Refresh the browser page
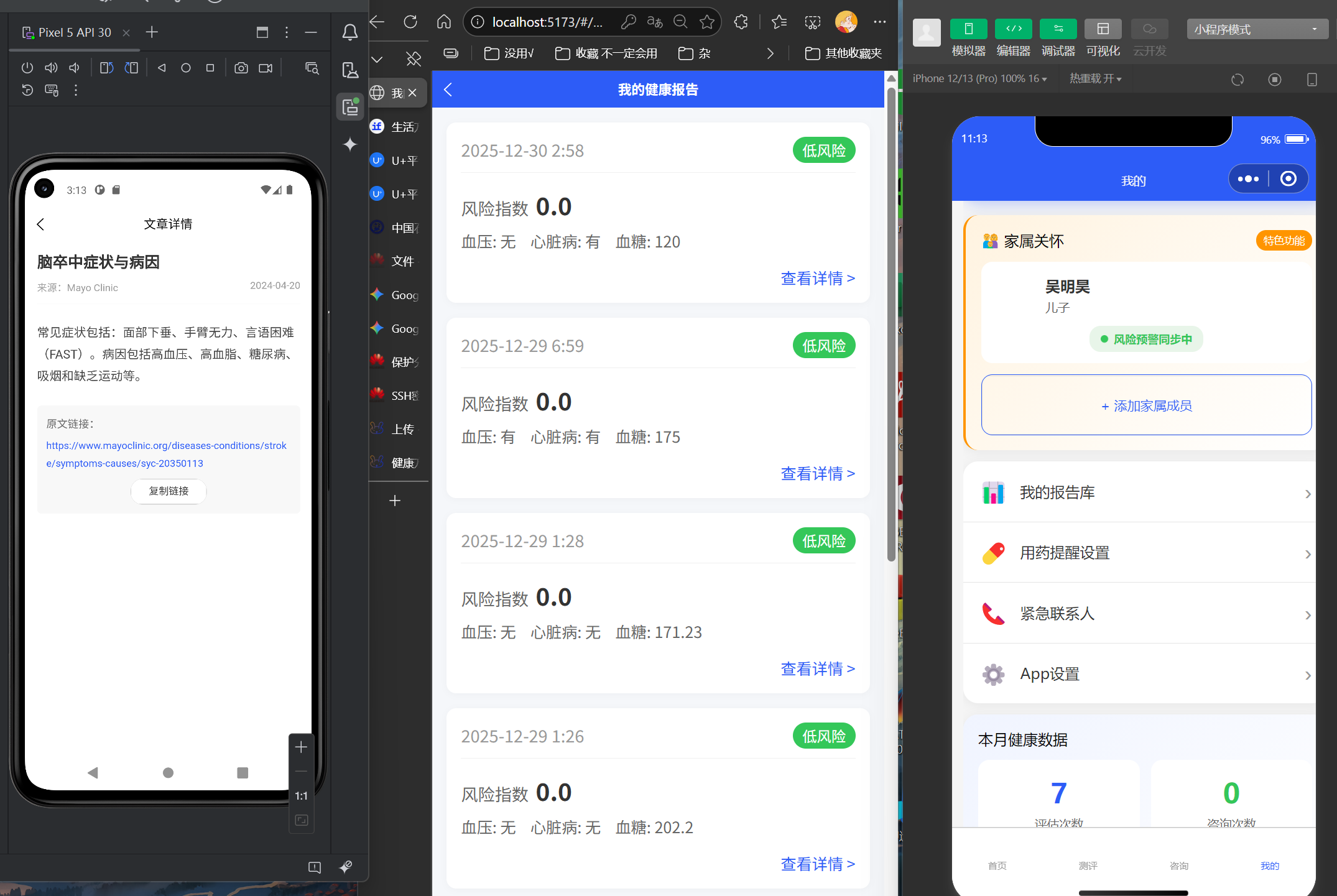The height and width of the screenshot is (896, 1337). coord(410,22)
